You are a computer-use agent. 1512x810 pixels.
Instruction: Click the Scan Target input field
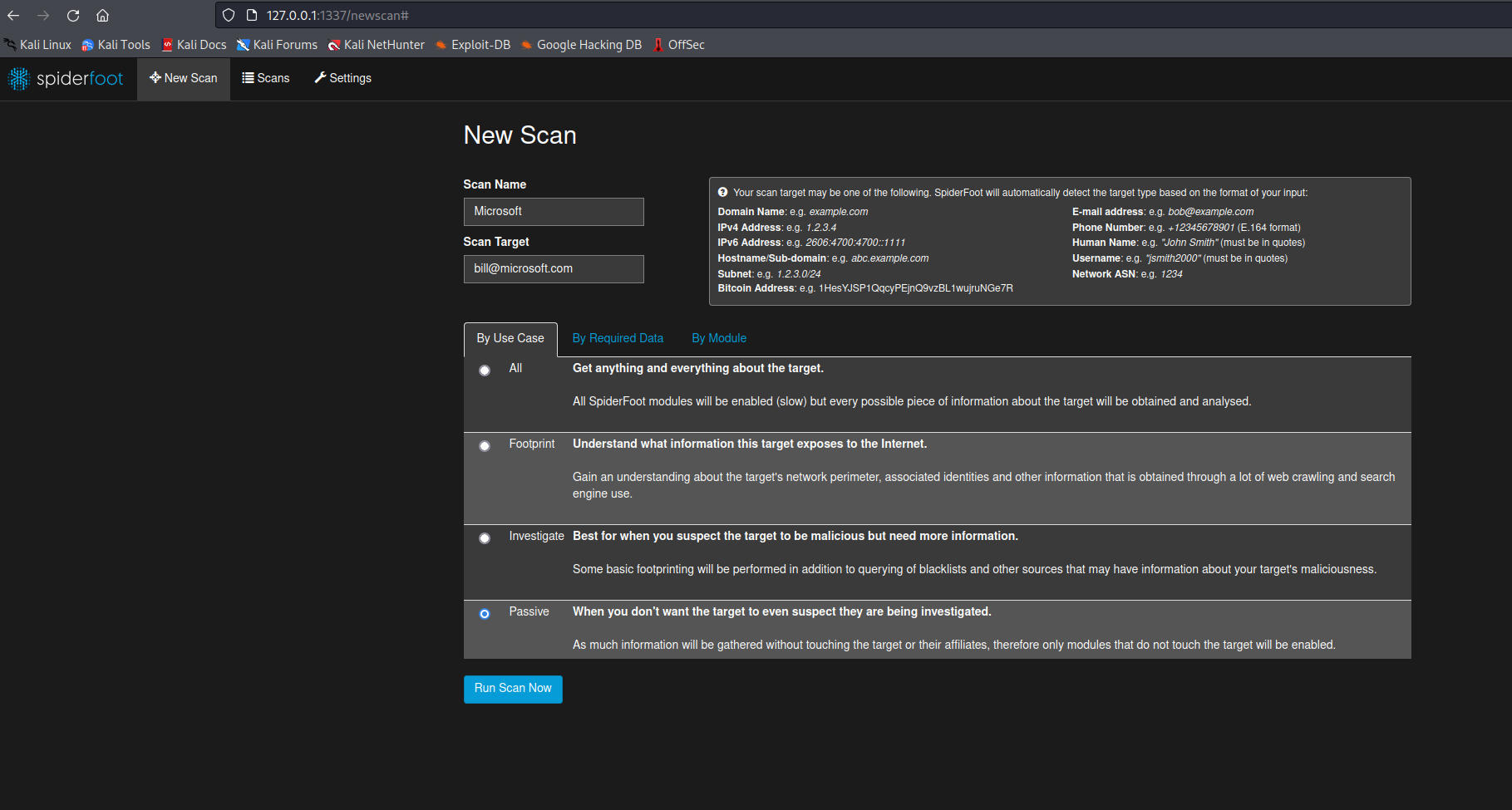pos(554,269)
